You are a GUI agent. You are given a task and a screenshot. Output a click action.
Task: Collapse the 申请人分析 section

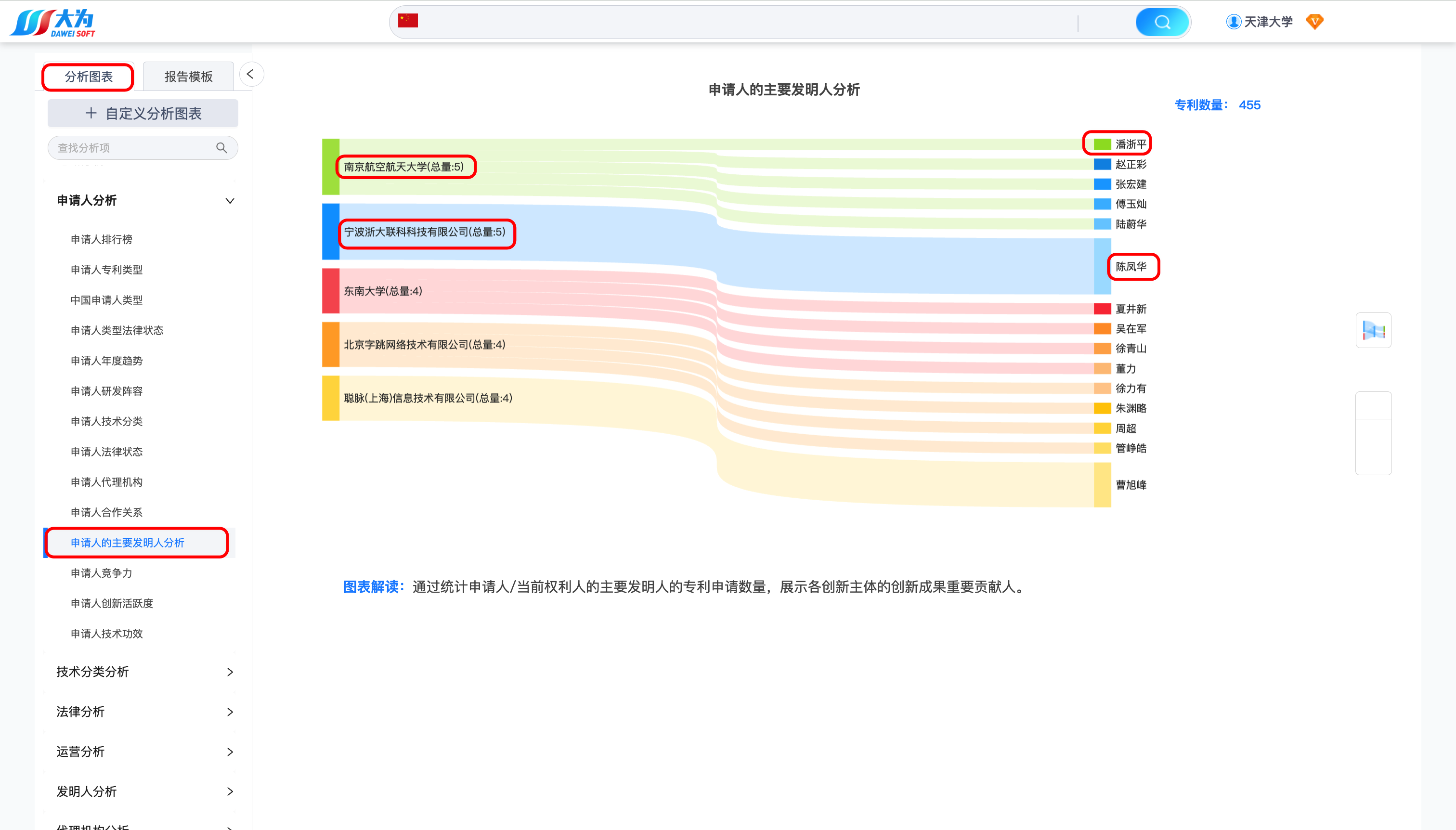230,201
